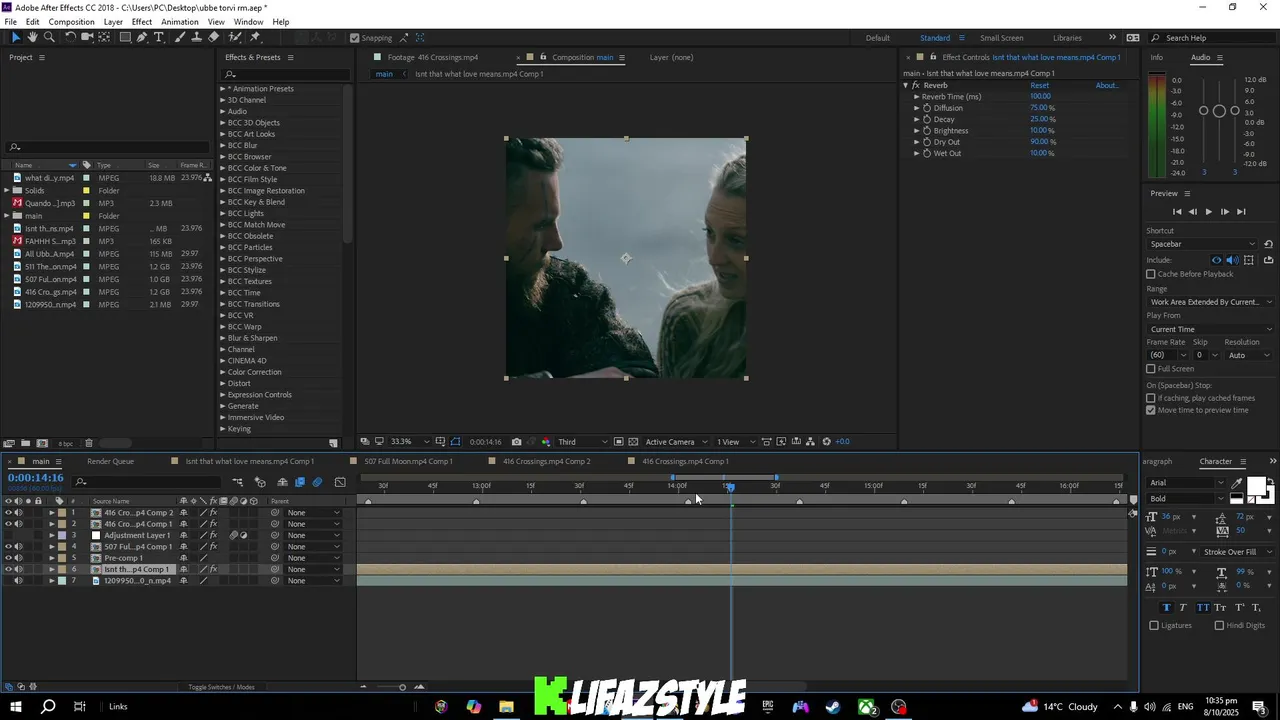Hide layer 1 416 Crossings Comp 2 eye

pyautogui.click(x=8, y=512)
